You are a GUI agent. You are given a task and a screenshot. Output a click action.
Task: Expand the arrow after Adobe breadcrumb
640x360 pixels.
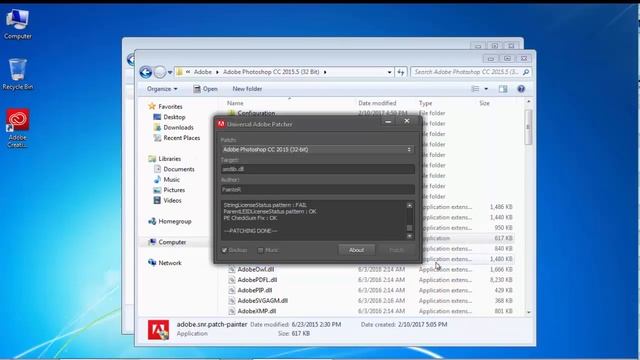click(x=217, y=72)
